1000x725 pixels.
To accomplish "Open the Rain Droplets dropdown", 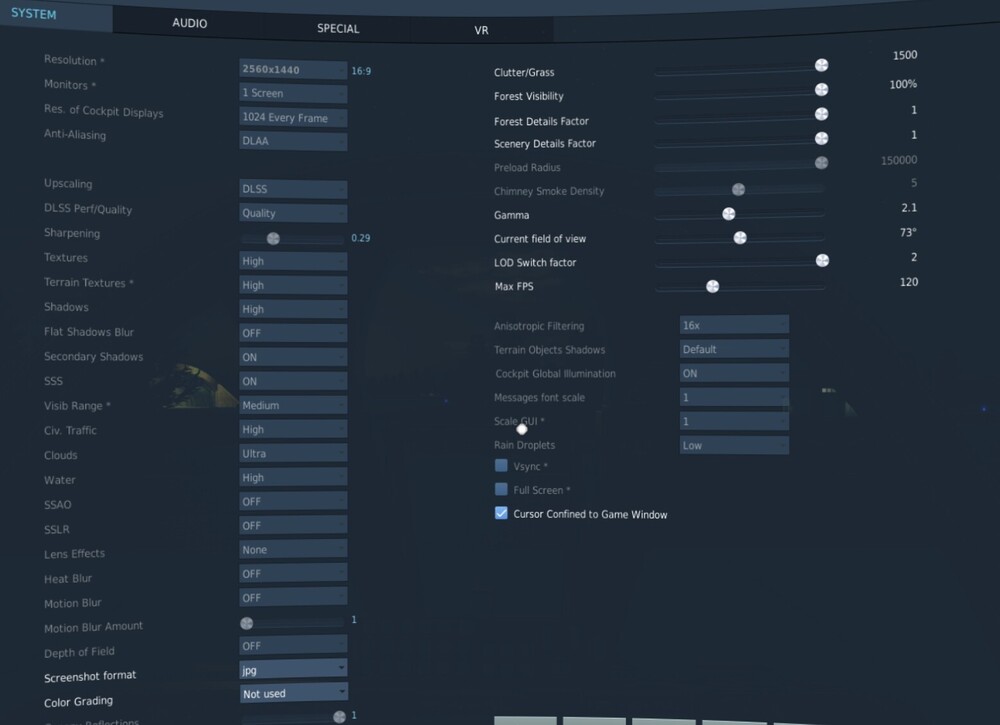I will 734,445.
